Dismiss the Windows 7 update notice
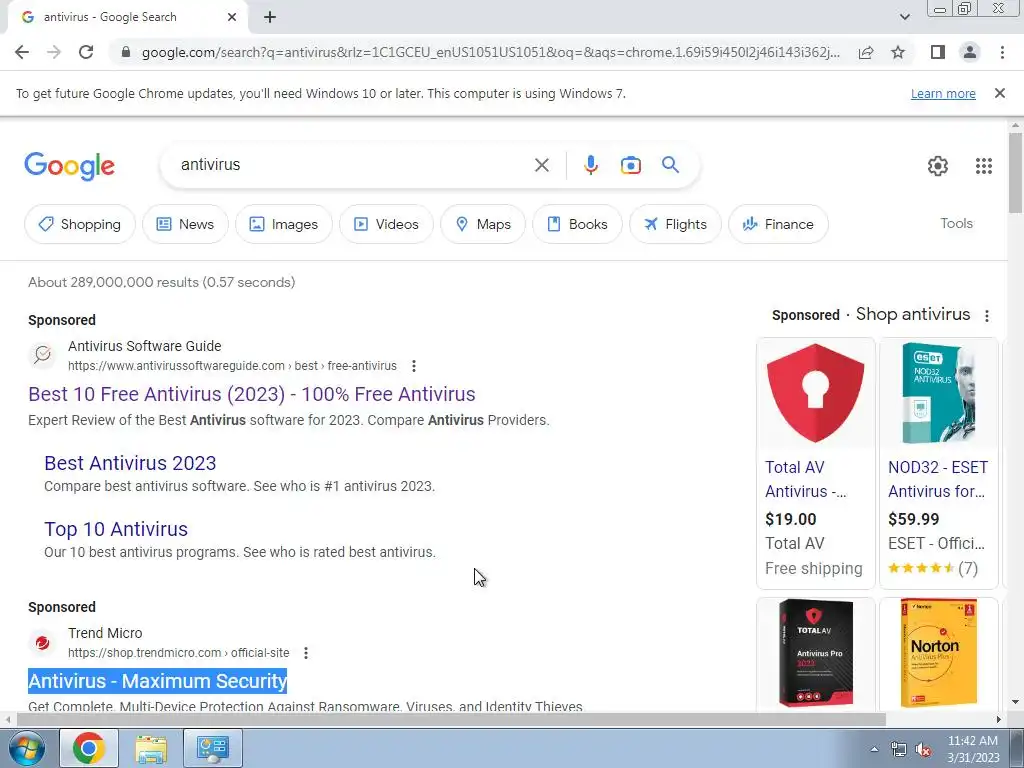 tap(1000, 93)
